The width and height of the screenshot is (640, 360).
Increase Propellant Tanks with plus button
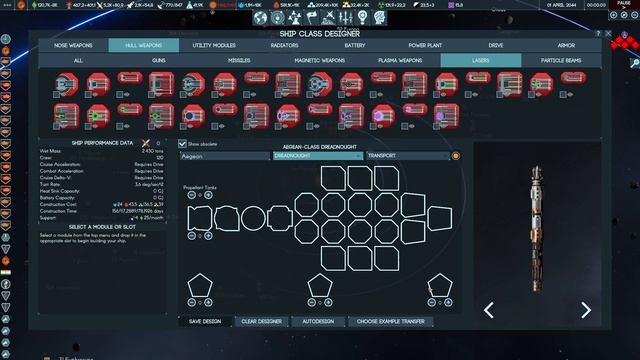208,195
